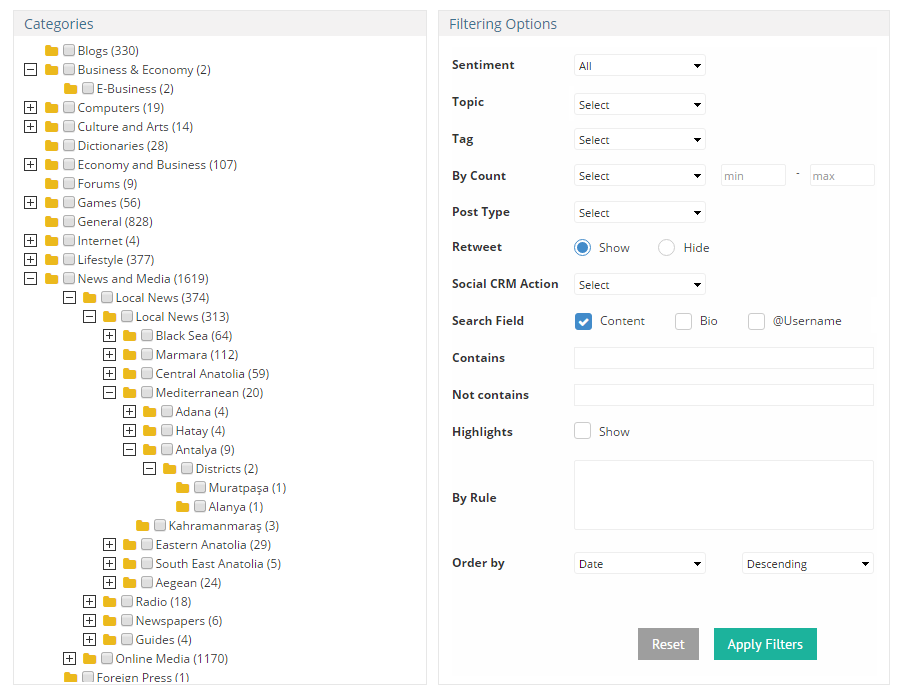
Task: Select the Online Media tree item
Action: point(171,658)
